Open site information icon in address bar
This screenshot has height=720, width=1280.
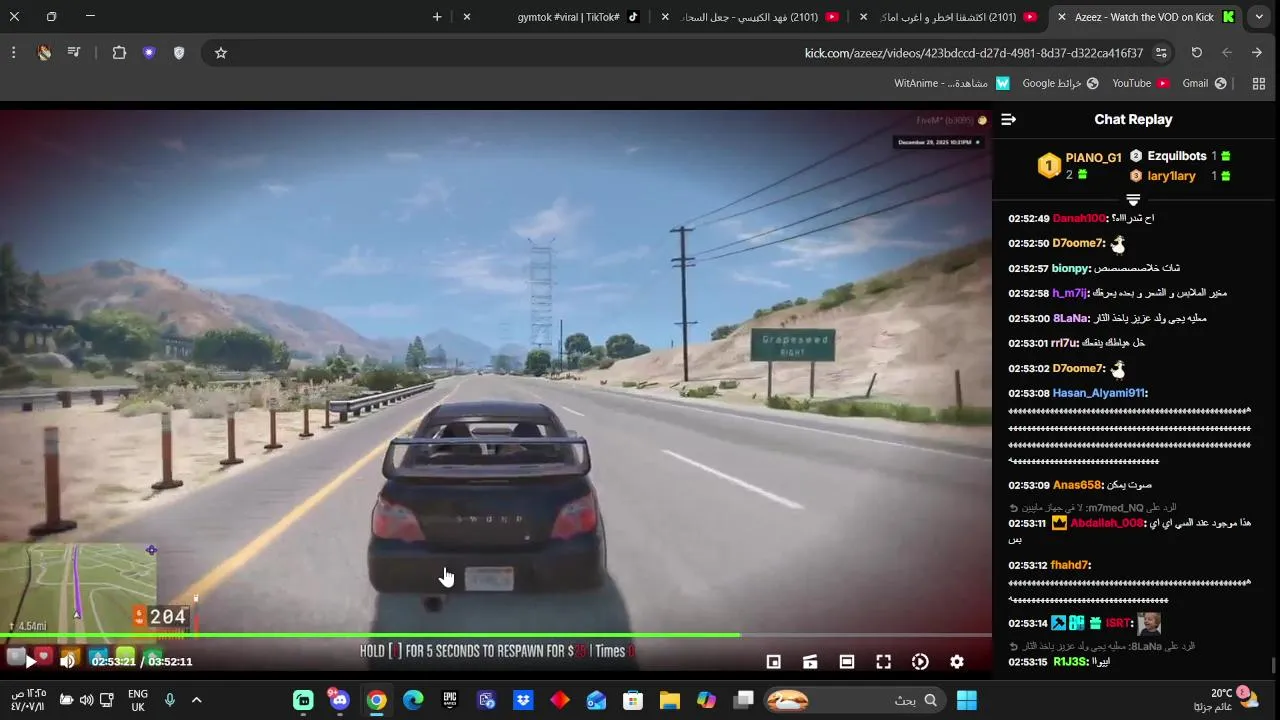(x=1161, y=53)
